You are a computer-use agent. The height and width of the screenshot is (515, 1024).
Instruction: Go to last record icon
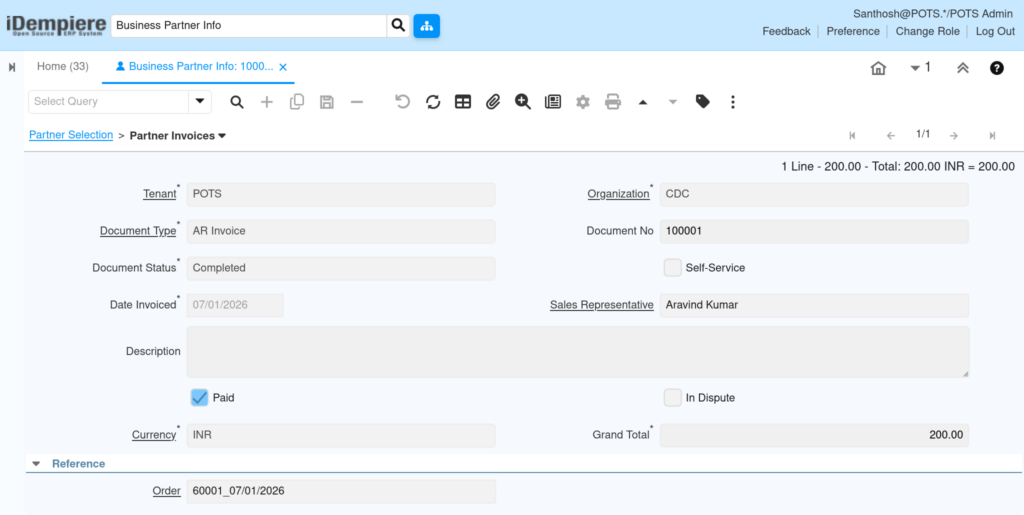[x=992, y=136]
